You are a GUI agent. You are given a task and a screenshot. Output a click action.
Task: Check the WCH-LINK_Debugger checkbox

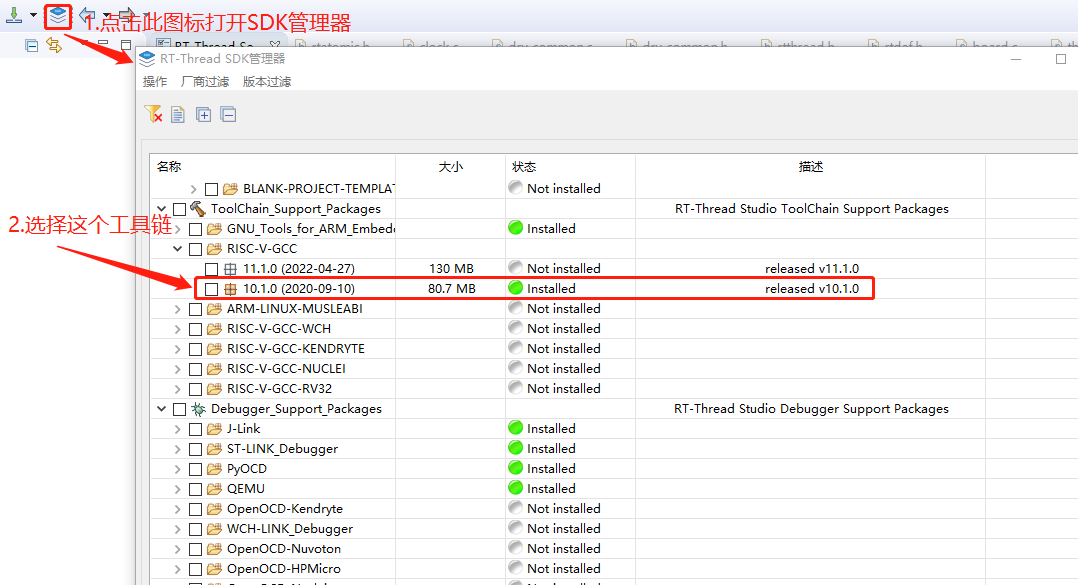pyautogui.click(x=195, y=529)
